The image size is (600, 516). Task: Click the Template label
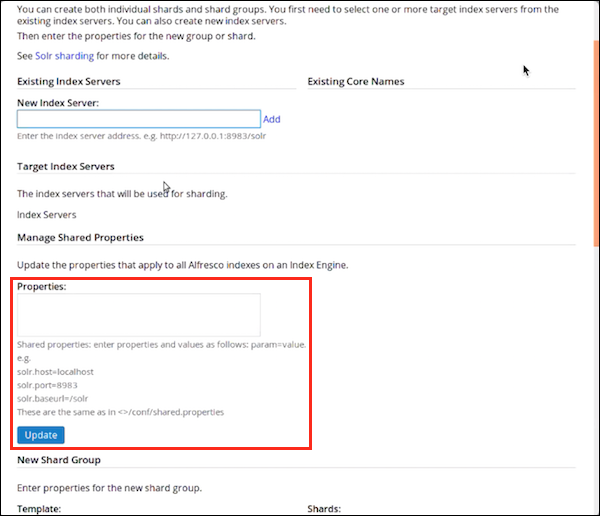click(39, 508)
